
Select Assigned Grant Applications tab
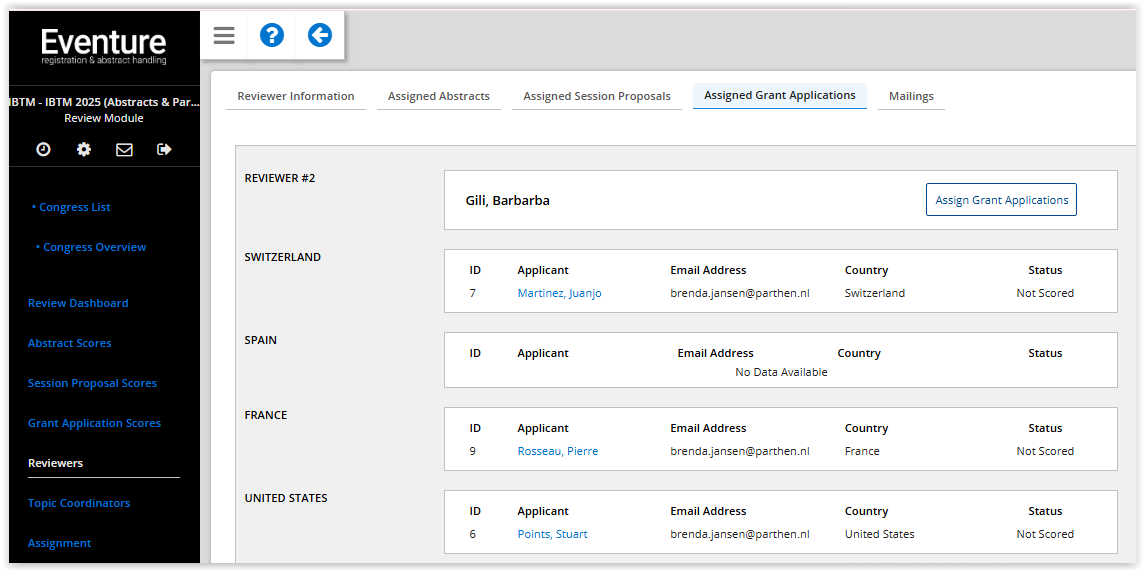780,96
